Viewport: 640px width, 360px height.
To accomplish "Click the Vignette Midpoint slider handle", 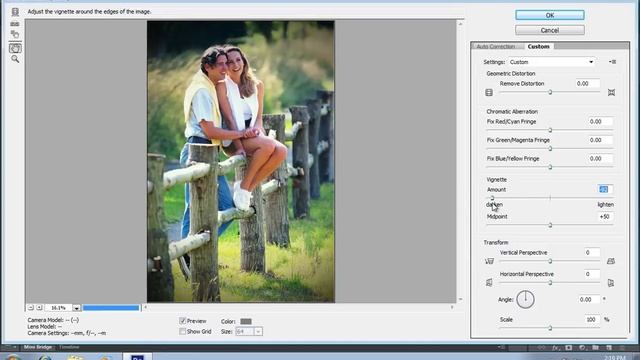I will [x=550, y=225].
